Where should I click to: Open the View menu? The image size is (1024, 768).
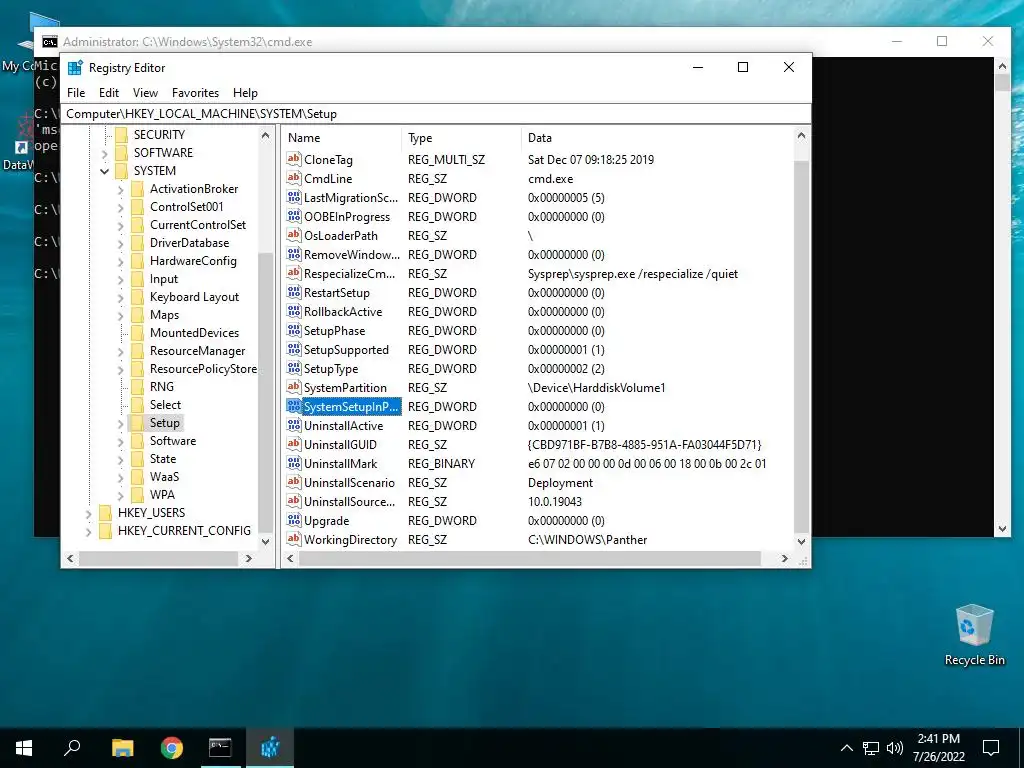(145, 93)
